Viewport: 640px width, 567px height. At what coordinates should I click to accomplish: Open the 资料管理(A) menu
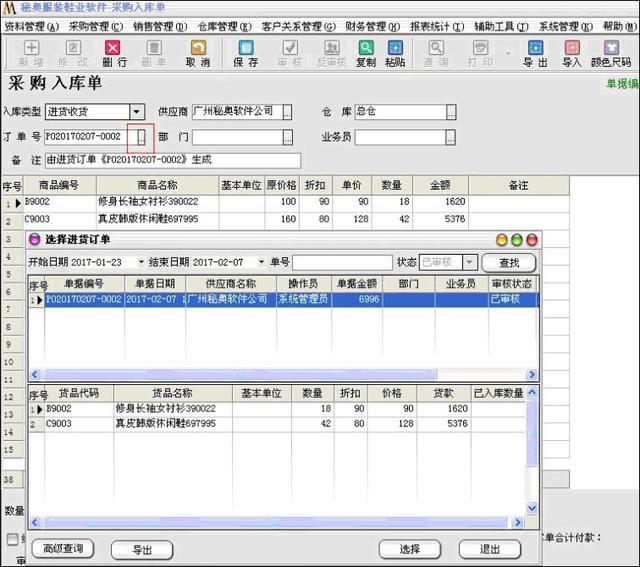coord(31,27)
